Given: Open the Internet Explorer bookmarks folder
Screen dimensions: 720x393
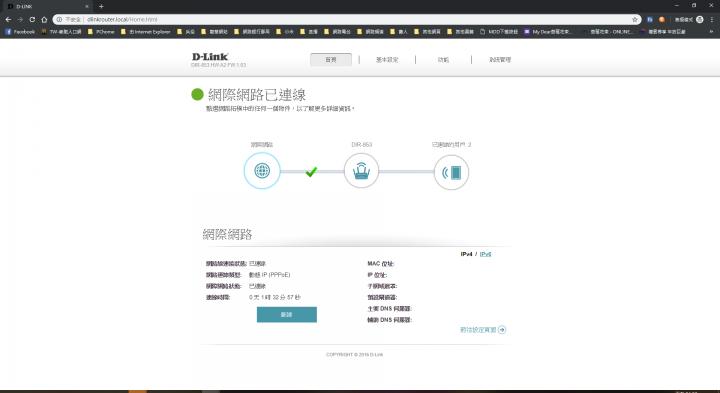Looking at the screenshot, I should coord(146,32).
